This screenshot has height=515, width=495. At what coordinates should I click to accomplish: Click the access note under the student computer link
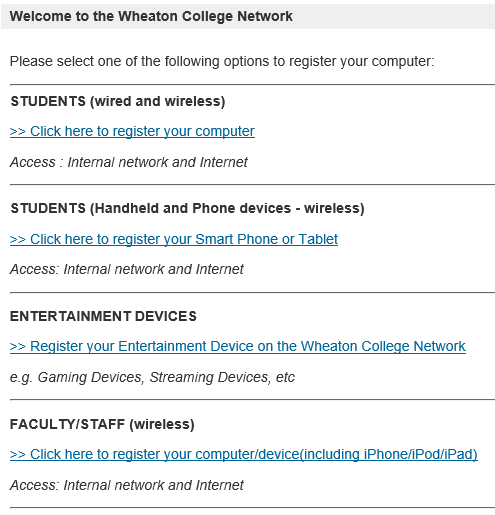click(129, 162)
